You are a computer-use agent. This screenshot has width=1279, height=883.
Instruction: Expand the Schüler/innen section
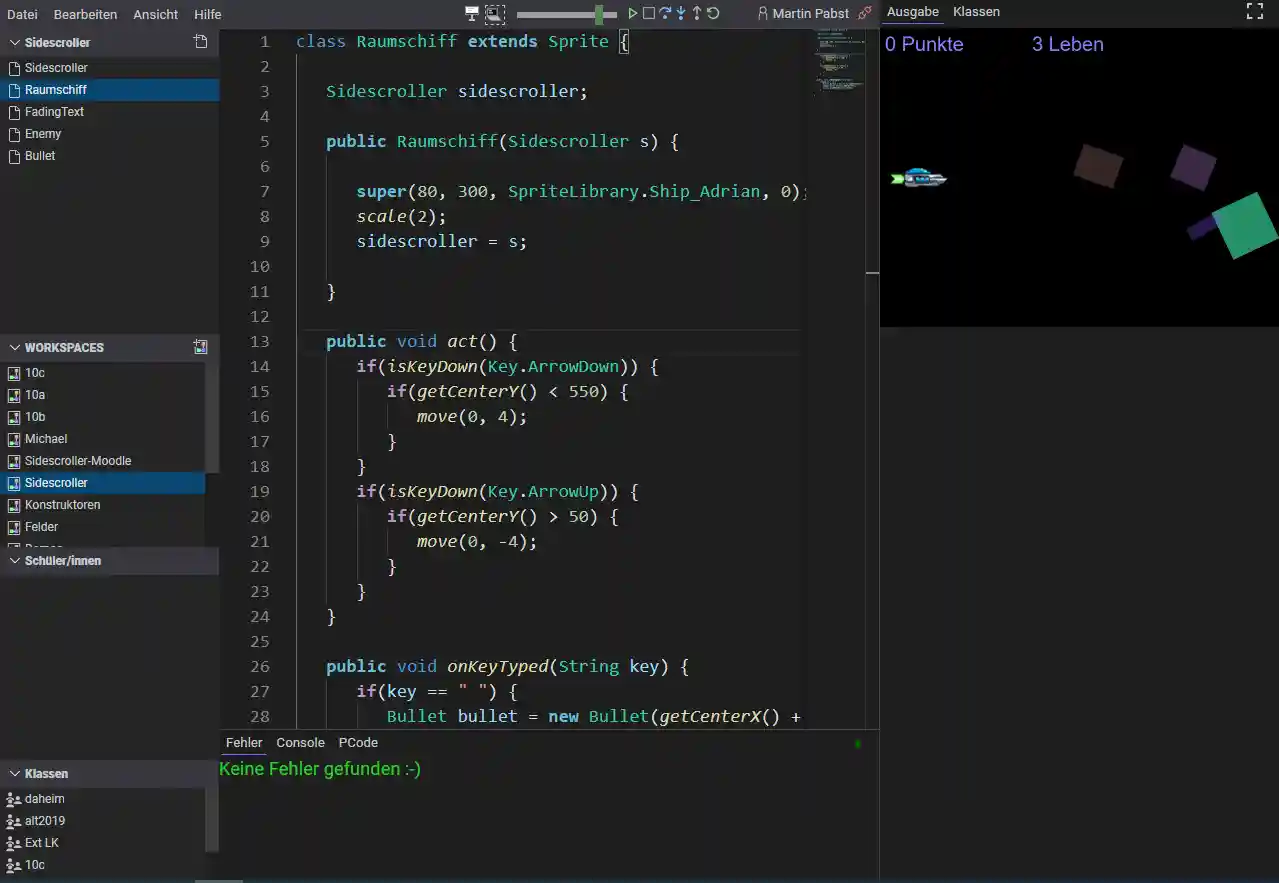(x=15, y=561)
